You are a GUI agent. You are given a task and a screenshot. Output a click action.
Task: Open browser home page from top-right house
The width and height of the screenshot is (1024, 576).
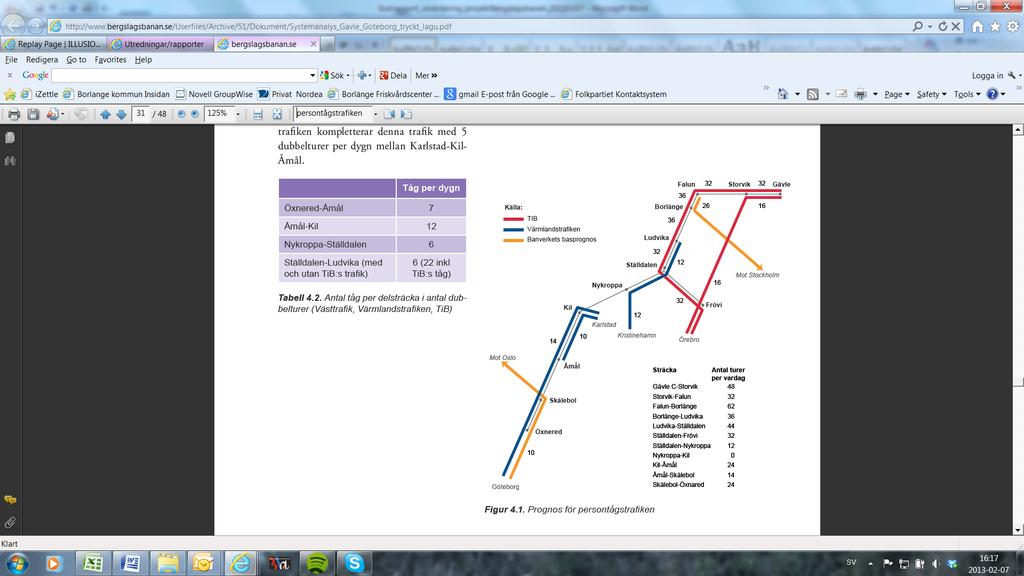(x=977, y=26)
